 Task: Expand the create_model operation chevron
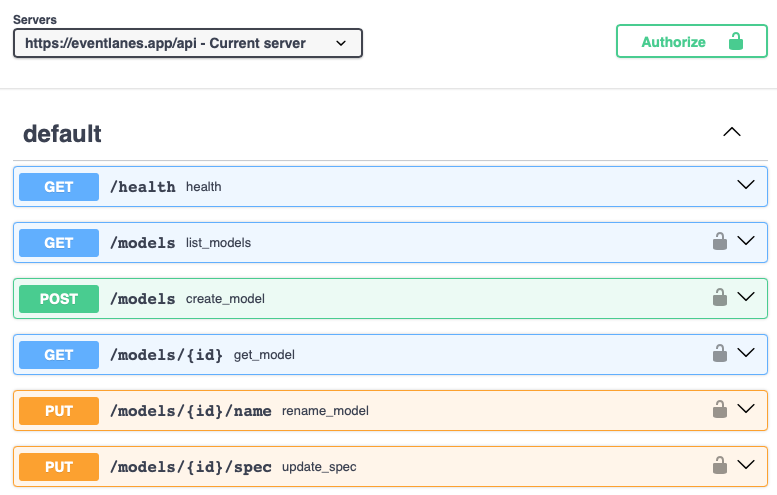point(746,297)
